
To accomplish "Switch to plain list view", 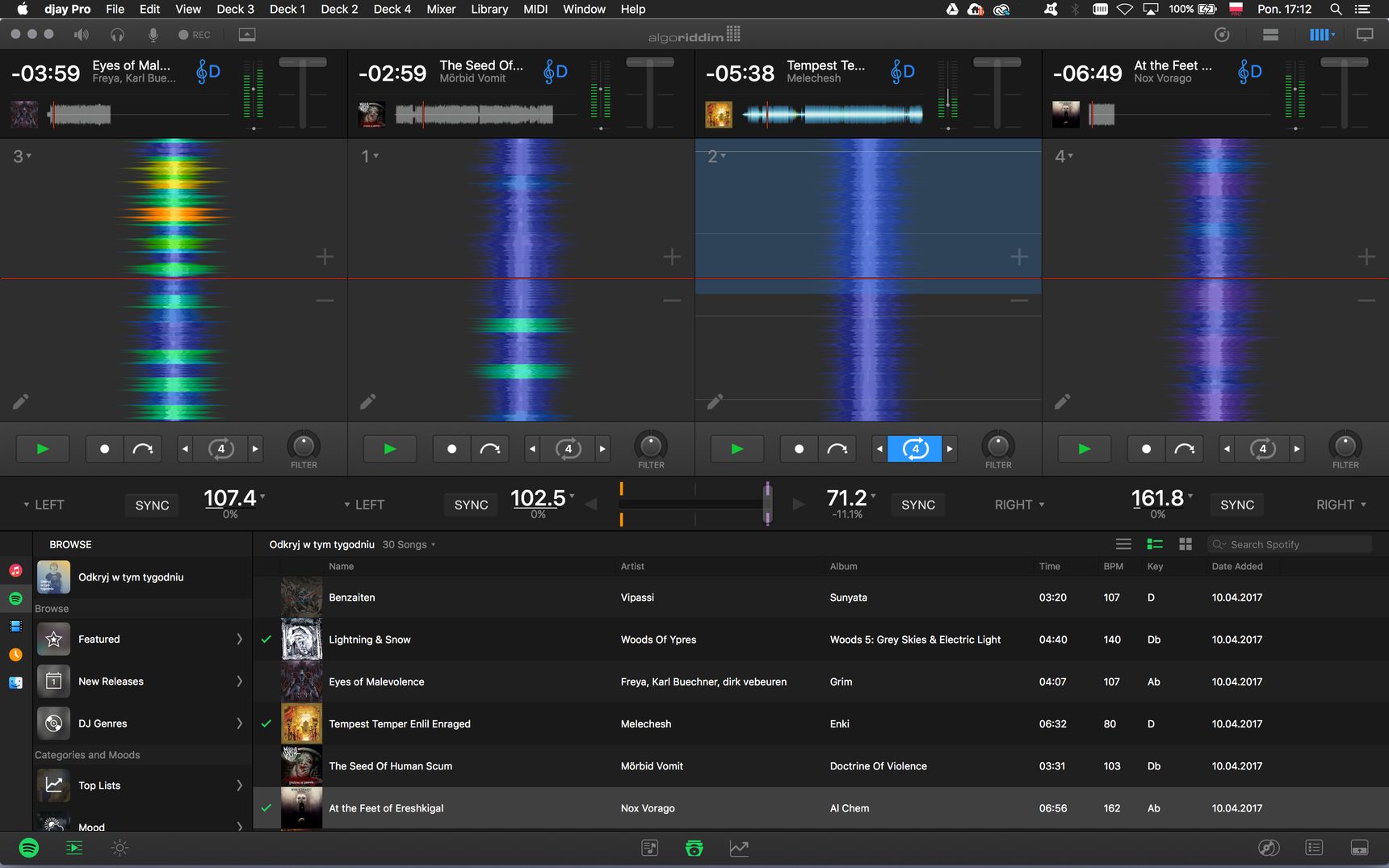I will pyautogui.click(x=1123, y=544).
